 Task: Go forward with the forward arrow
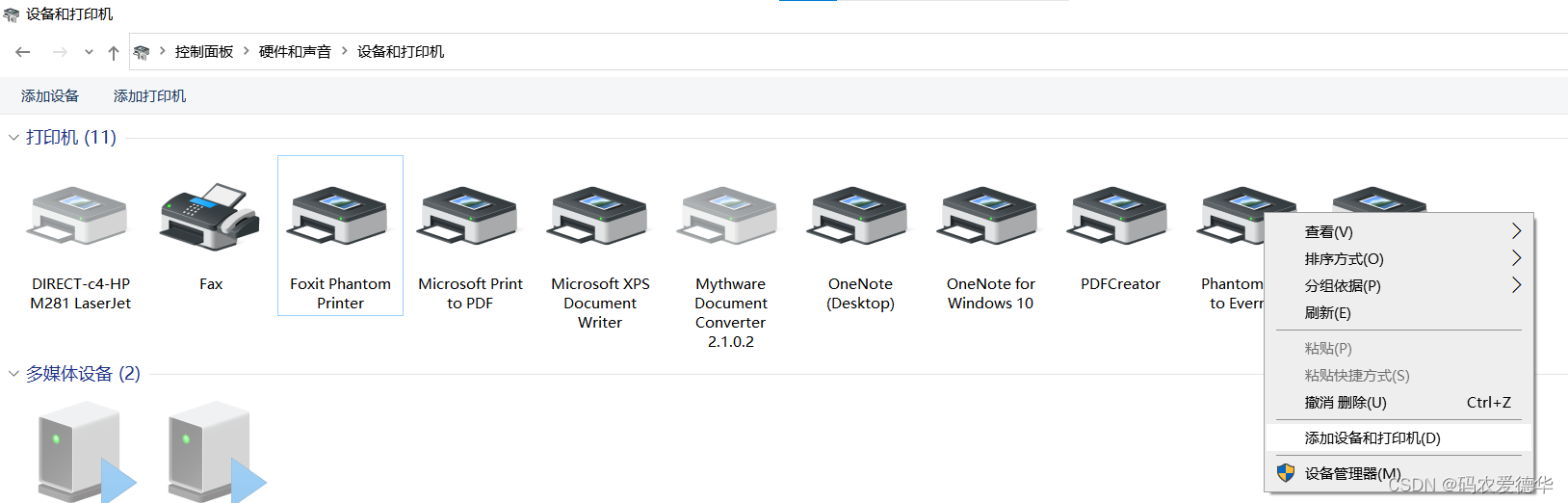[60, 52]
